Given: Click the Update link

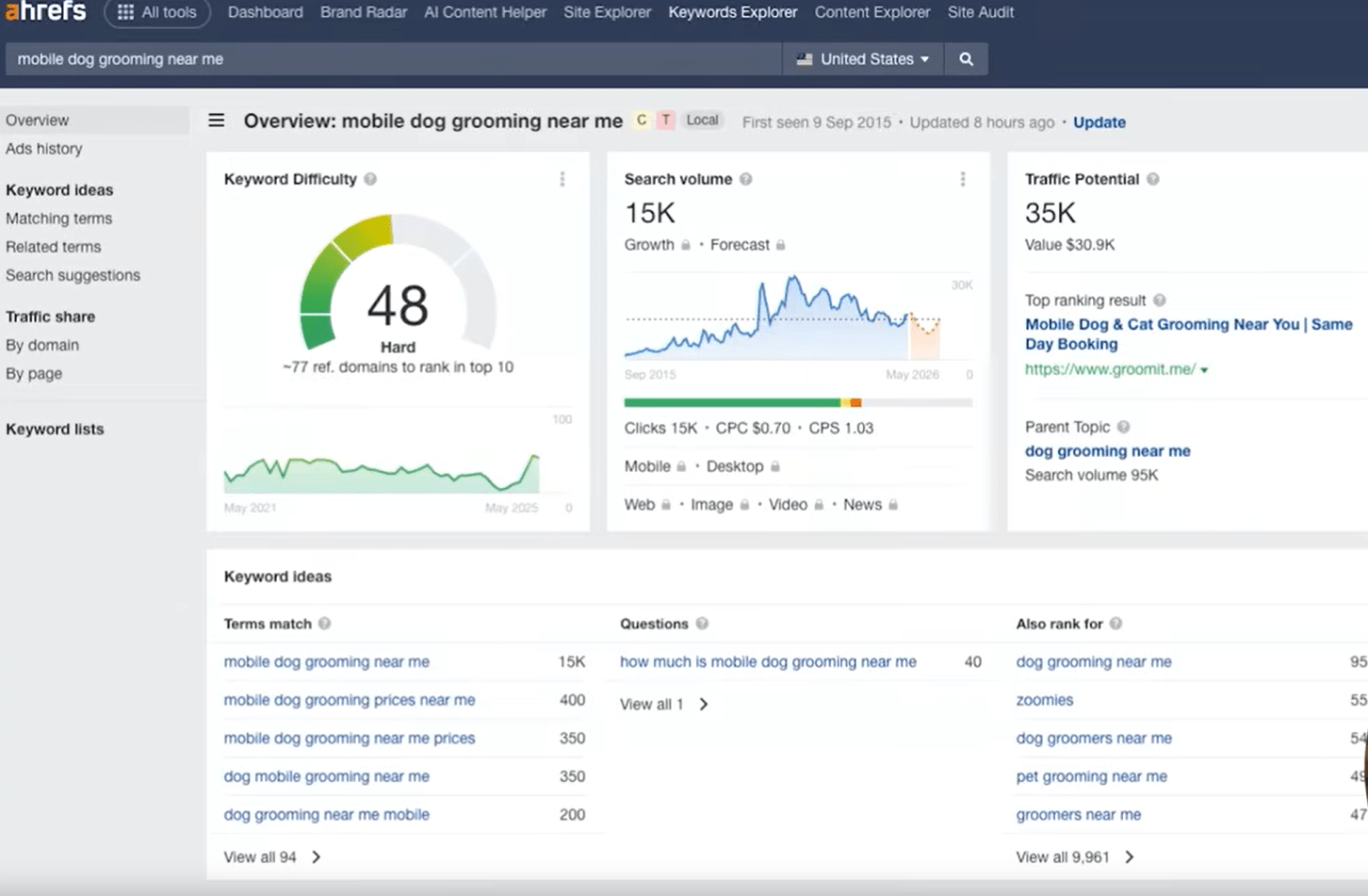Looking at the screenshot, I should 1099,122.
